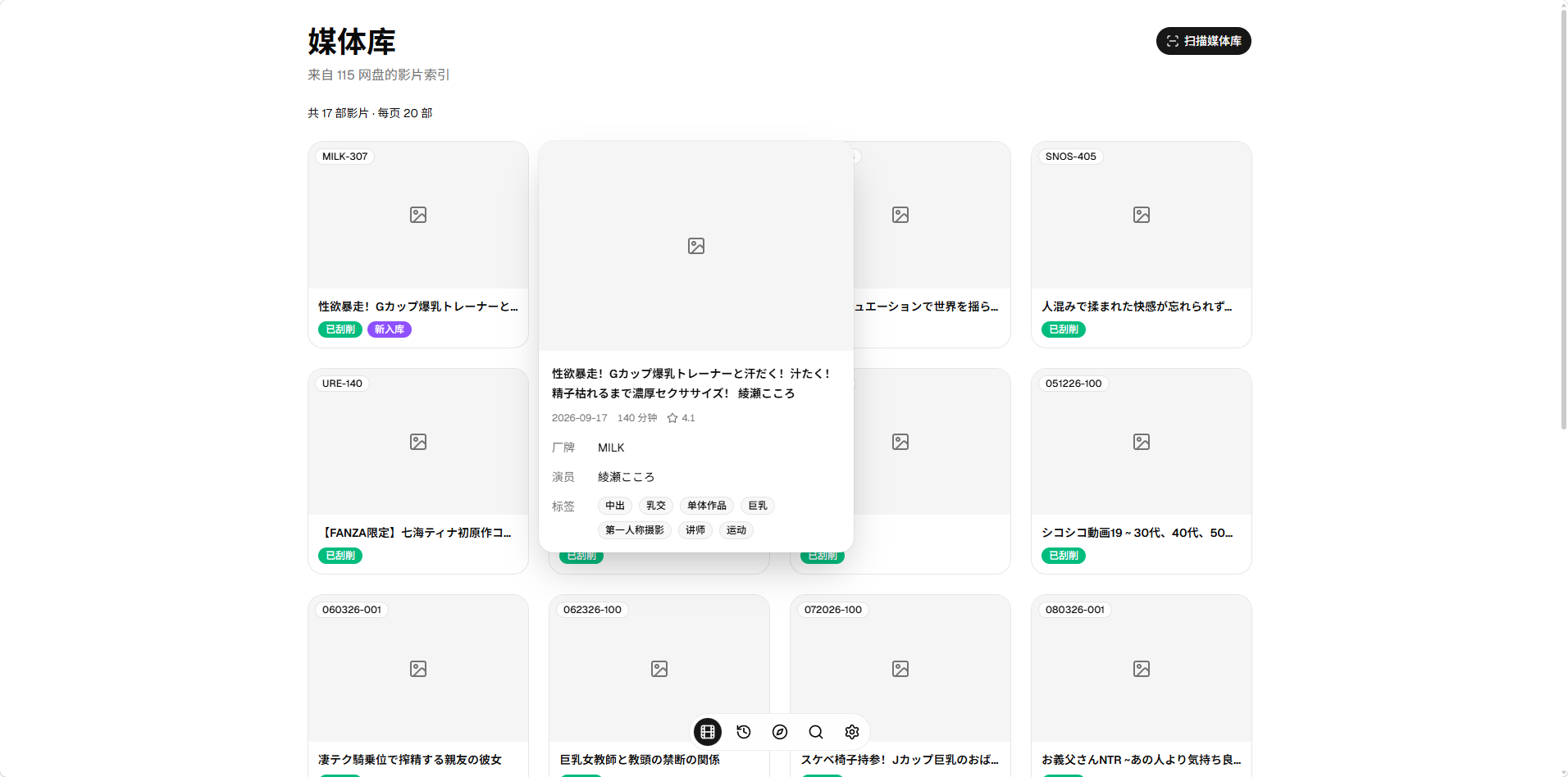
Task: Click the MILK maker value in popup
Action: [x=611, y=448]
